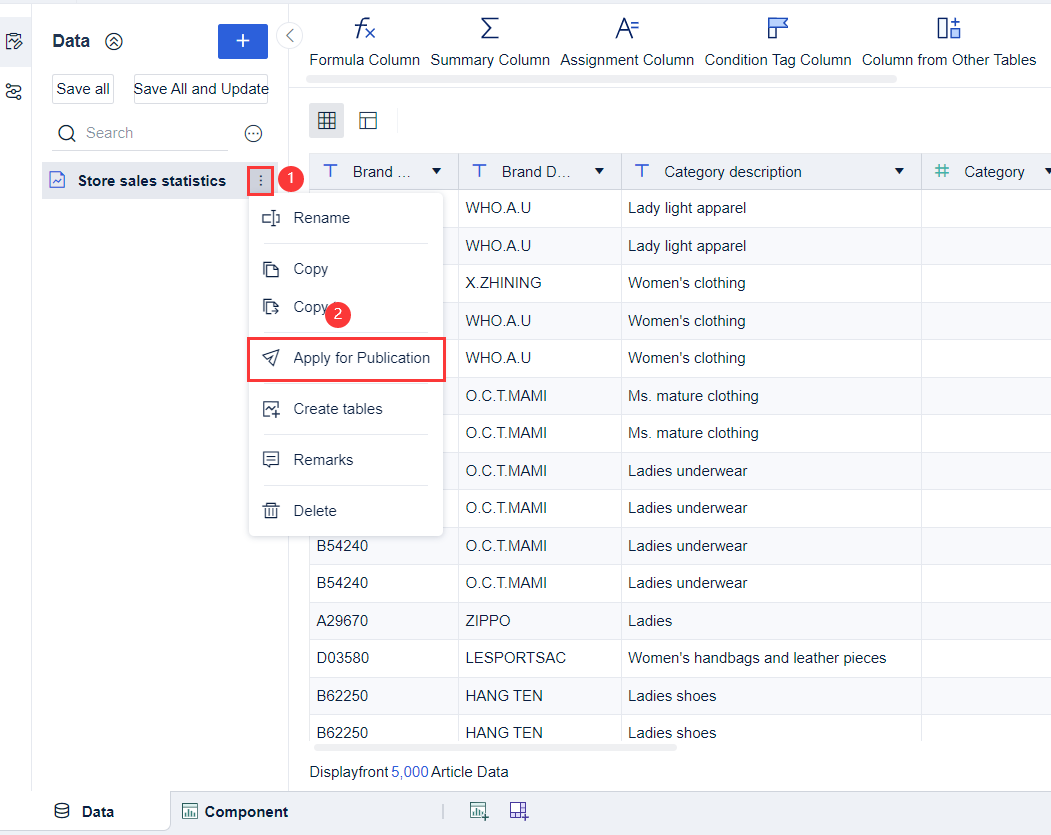The width and height of the screenshot is (1051, 835).
Task: Switch to the grid view mode toggle
Action: 326,120
